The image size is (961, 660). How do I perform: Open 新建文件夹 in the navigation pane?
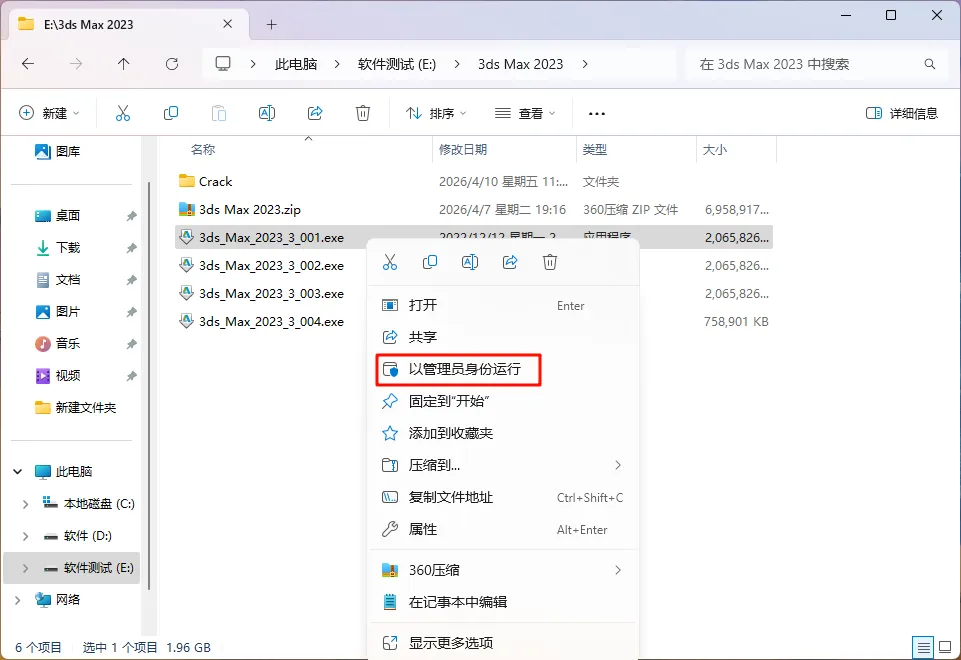(75, 408)
